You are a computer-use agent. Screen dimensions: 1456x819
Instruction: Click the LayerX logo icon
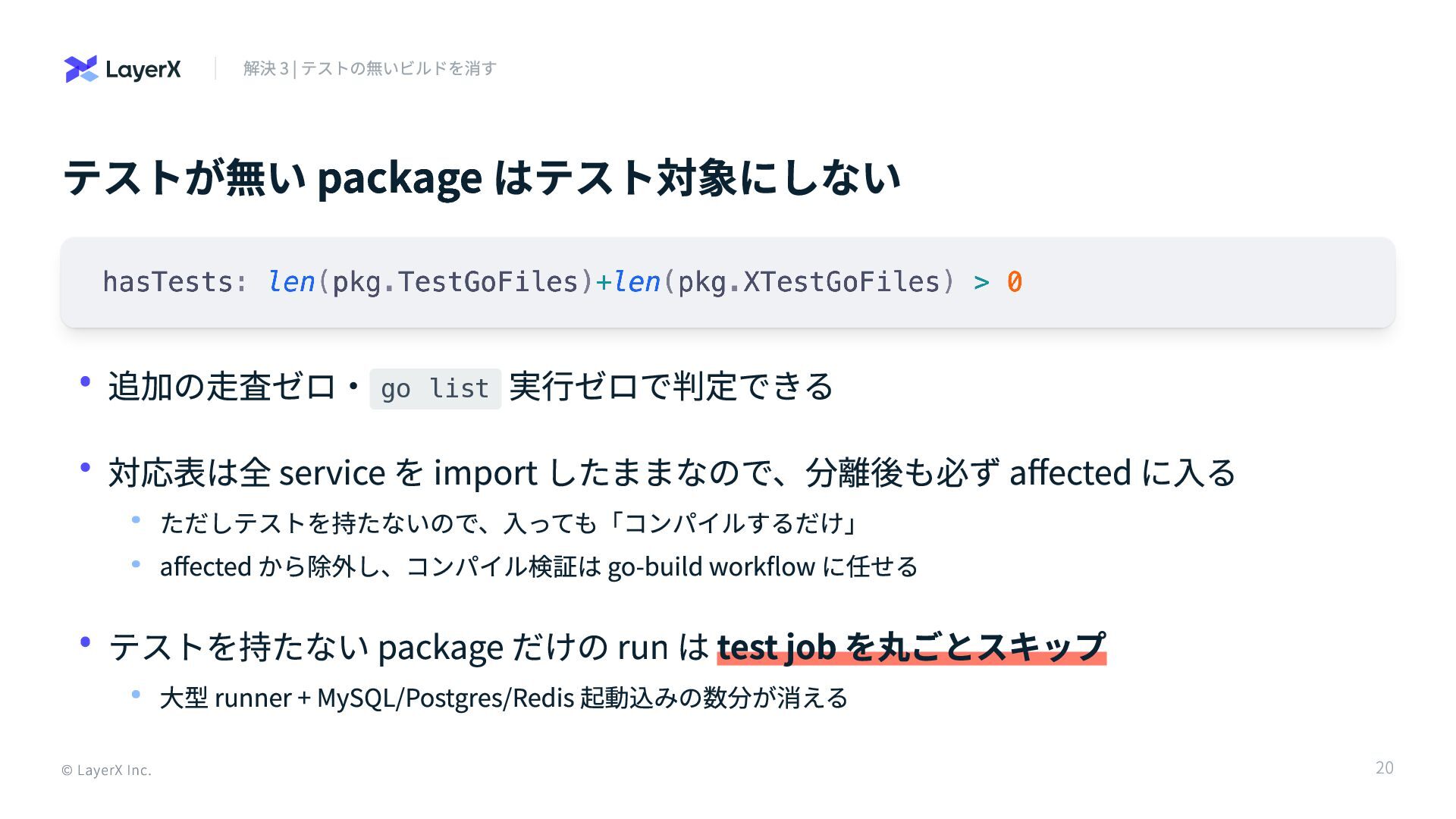[81, 69]
